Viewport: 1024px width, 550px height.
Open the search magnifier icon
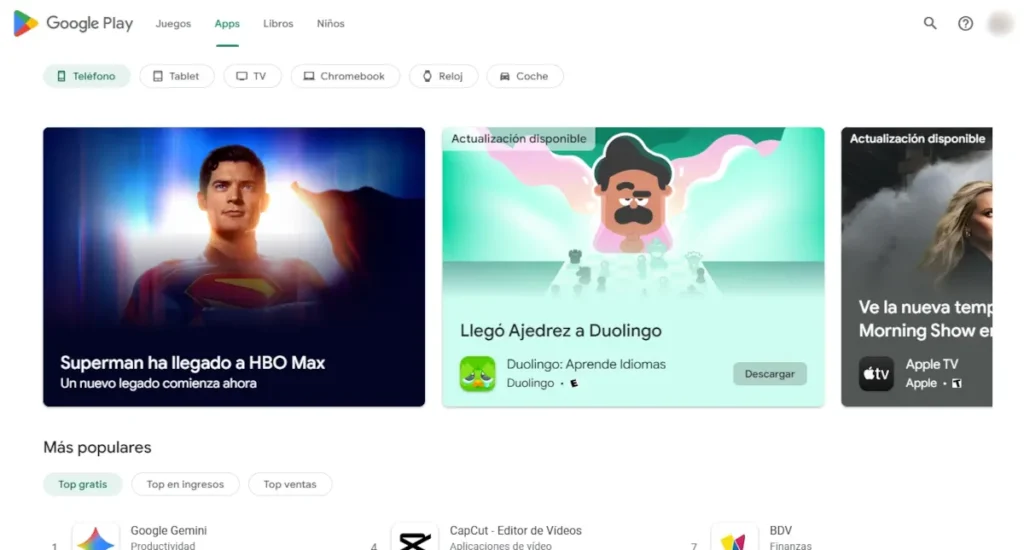tap(930, 24)
